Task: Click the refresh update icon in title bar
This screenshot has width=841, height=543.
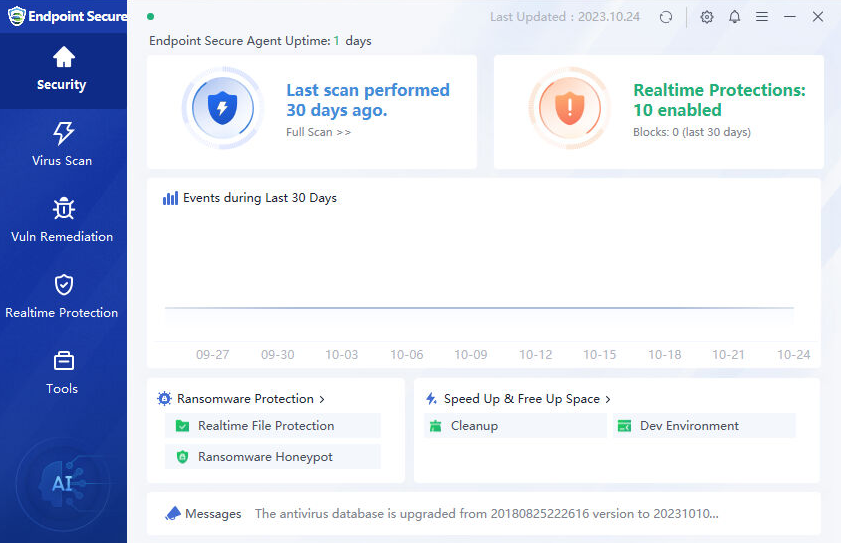Action: [667, 17]
